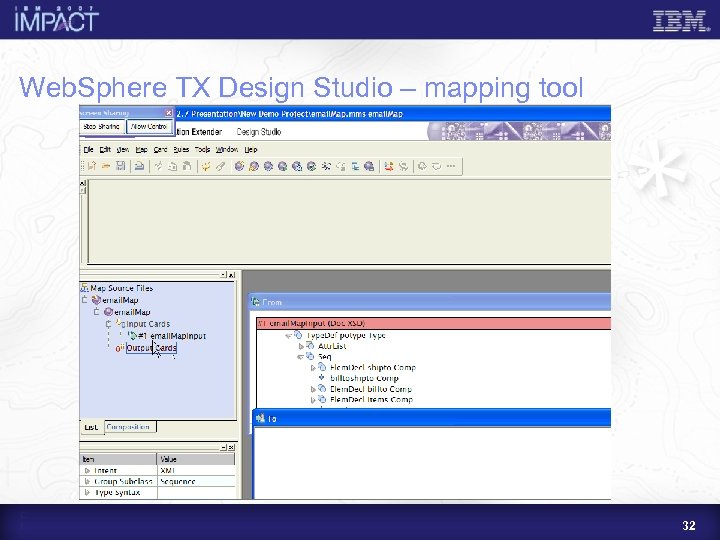720x540 pixels.
Task: Open the Window menu
Action: pos(227,149)
